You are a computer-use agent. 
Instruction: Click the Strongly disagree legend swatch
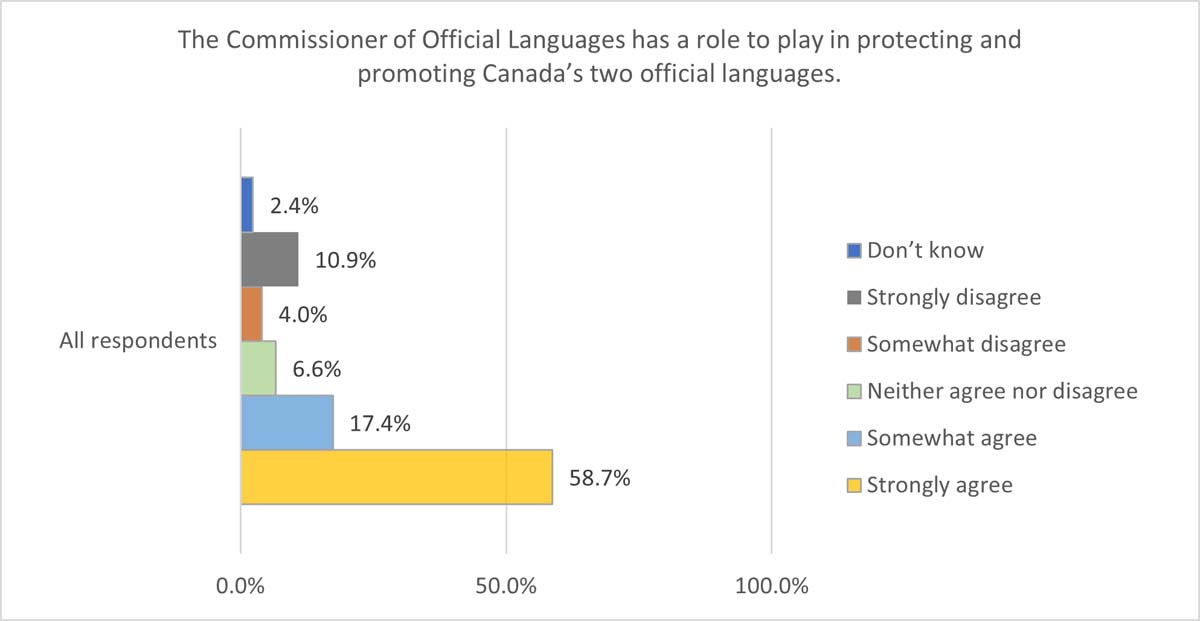pyautogui.click(x=853, y=298)
